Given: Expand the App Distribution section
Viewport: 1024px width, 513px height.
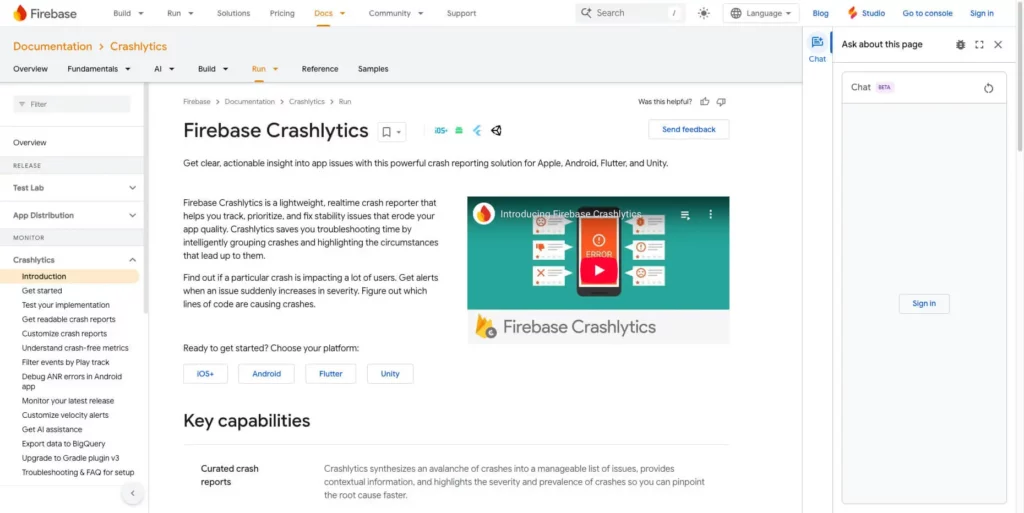Looking at the screenshot, I should point(132,215).
